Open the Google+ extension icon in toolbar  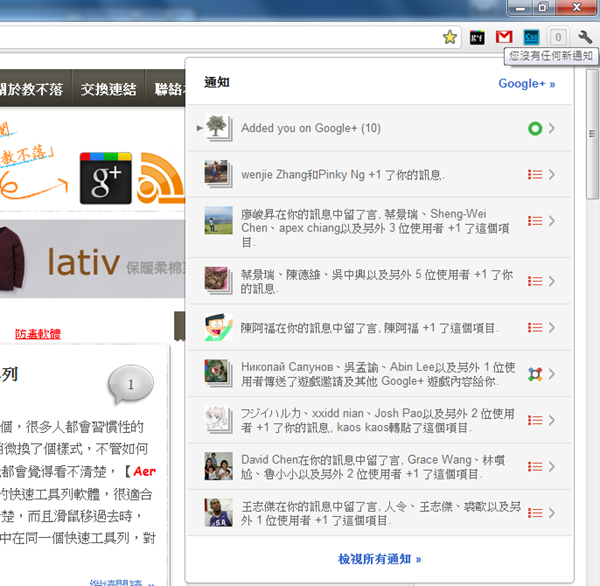(477, 38)
